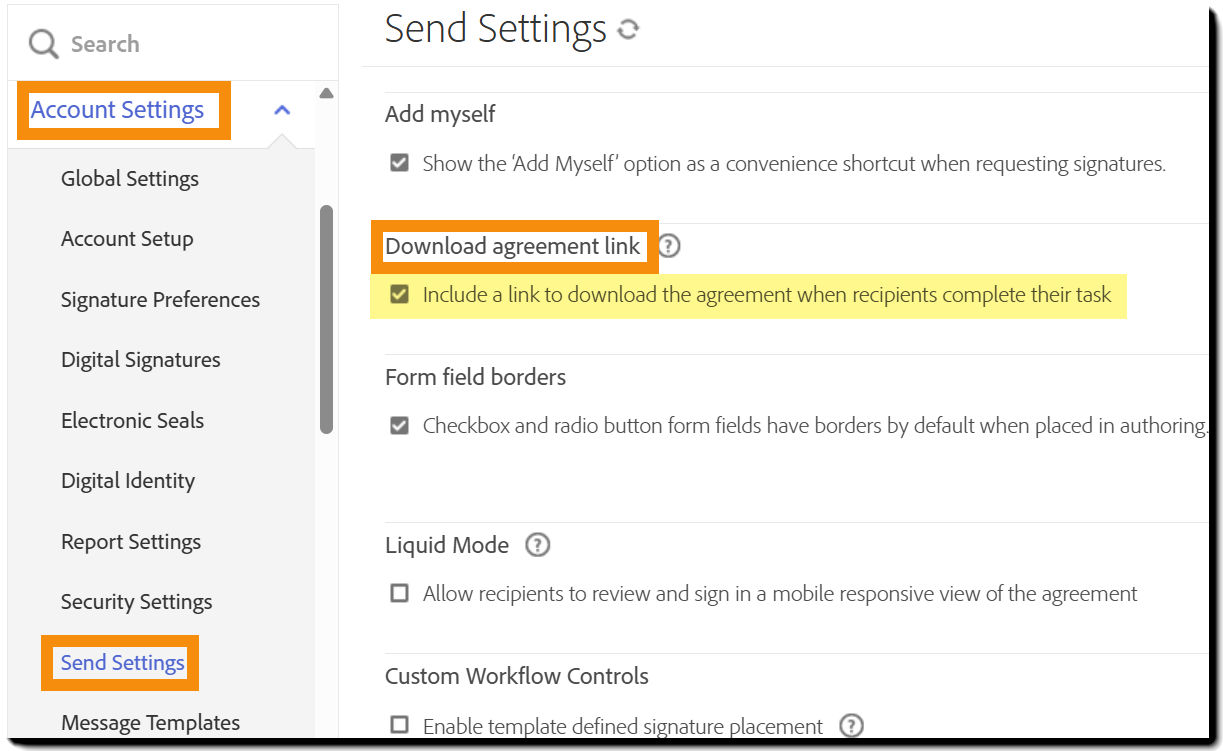Open help for Download agreement link
Screen dimensions: 1223x751
(x=668, y=246)
